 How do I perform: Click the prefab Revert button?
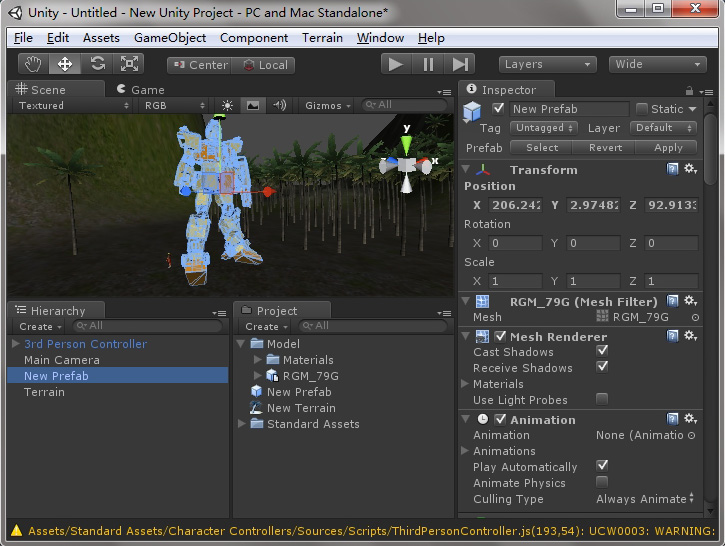click(605, 147)
